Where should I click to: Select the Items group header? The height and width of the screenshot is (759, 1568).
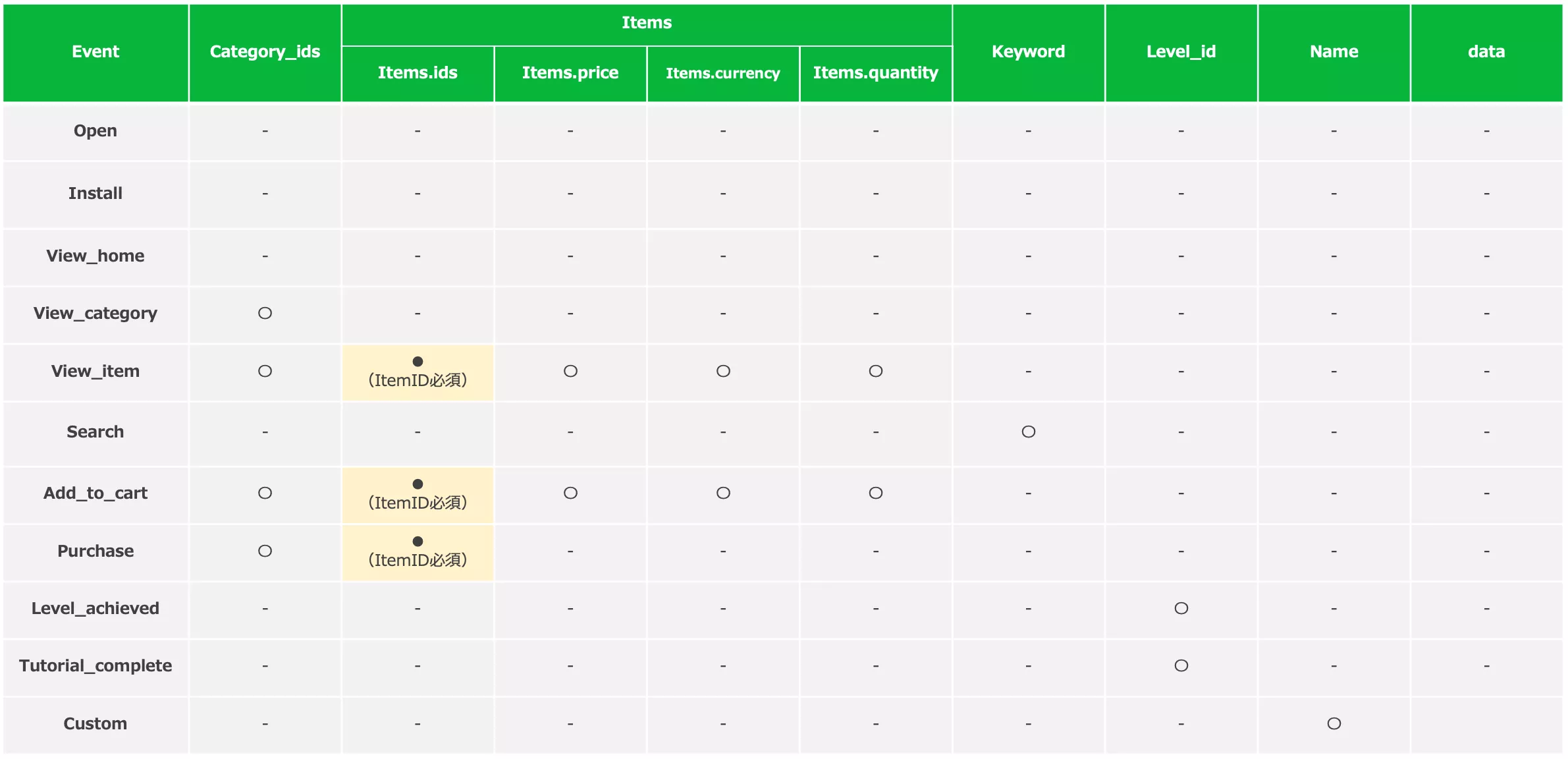647,23
